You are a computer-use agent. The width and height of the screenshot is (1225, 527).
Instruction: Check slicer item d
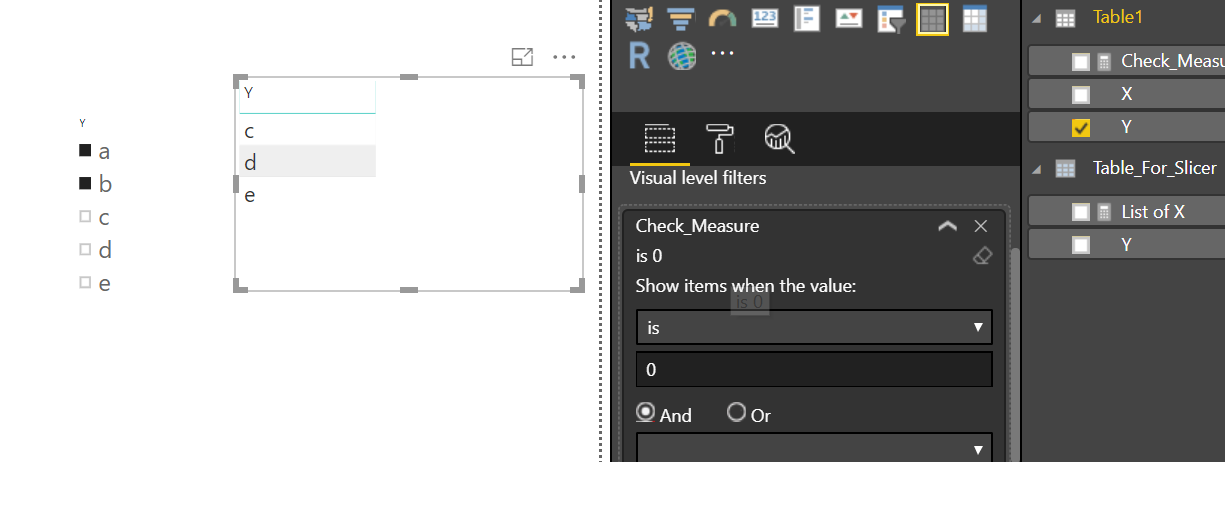pos(85,250)
